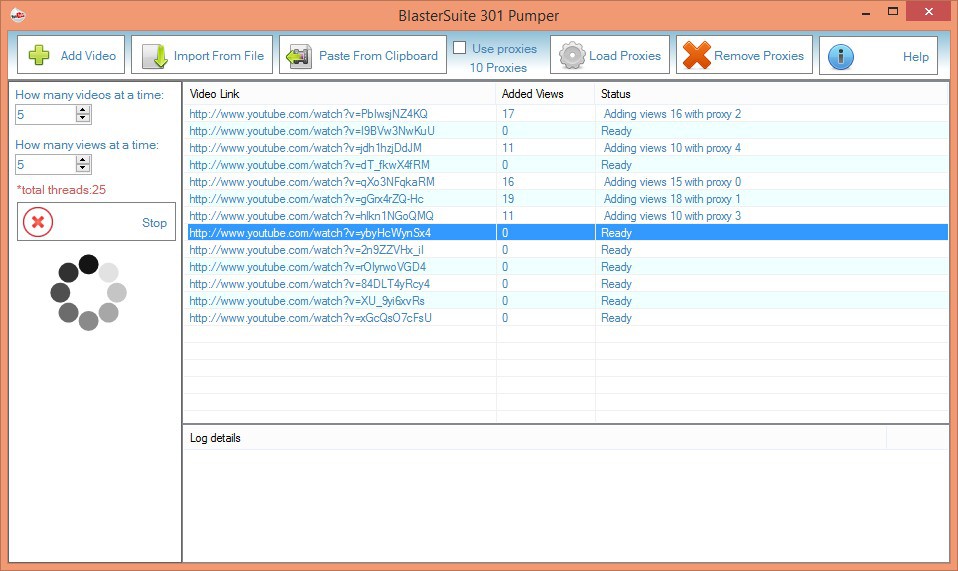Click the BlasterSuite app icon in title bar
Viewport: 958px width, 571px height.
[x=17, y=15]
